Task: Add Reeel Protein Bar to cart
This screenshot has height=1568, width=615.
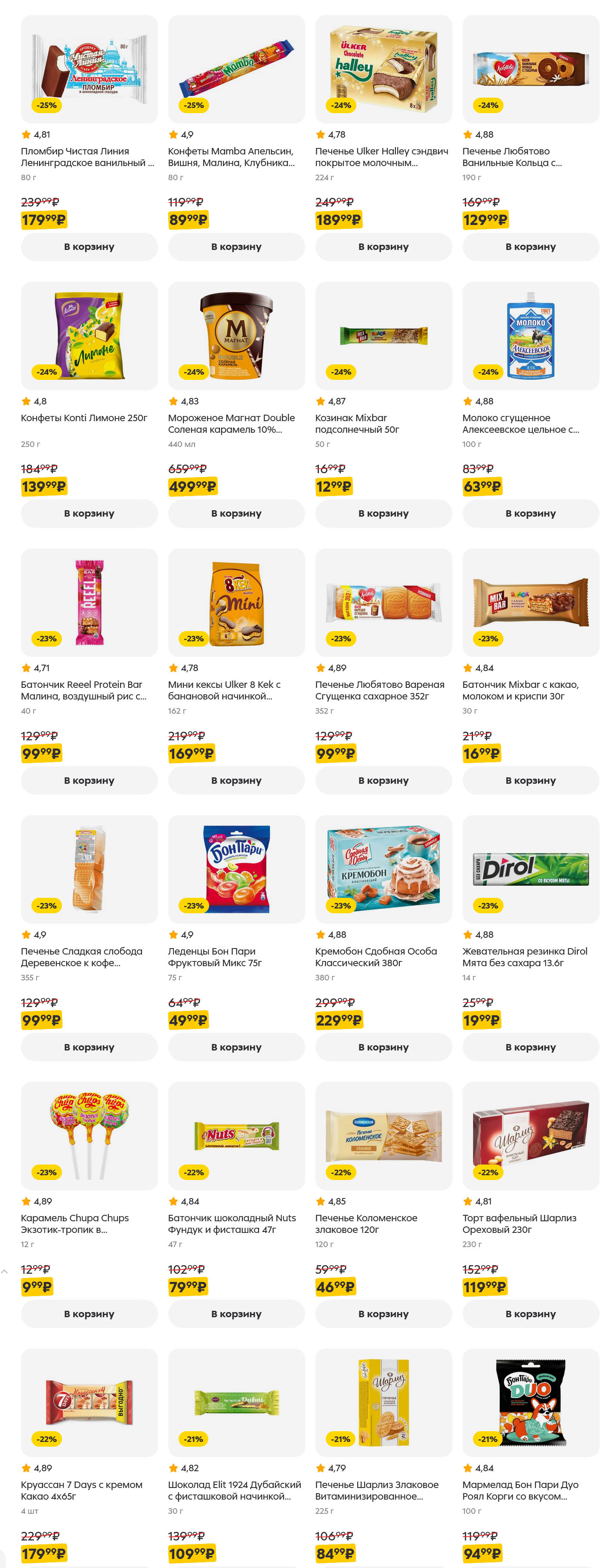Action: point(89,780)
